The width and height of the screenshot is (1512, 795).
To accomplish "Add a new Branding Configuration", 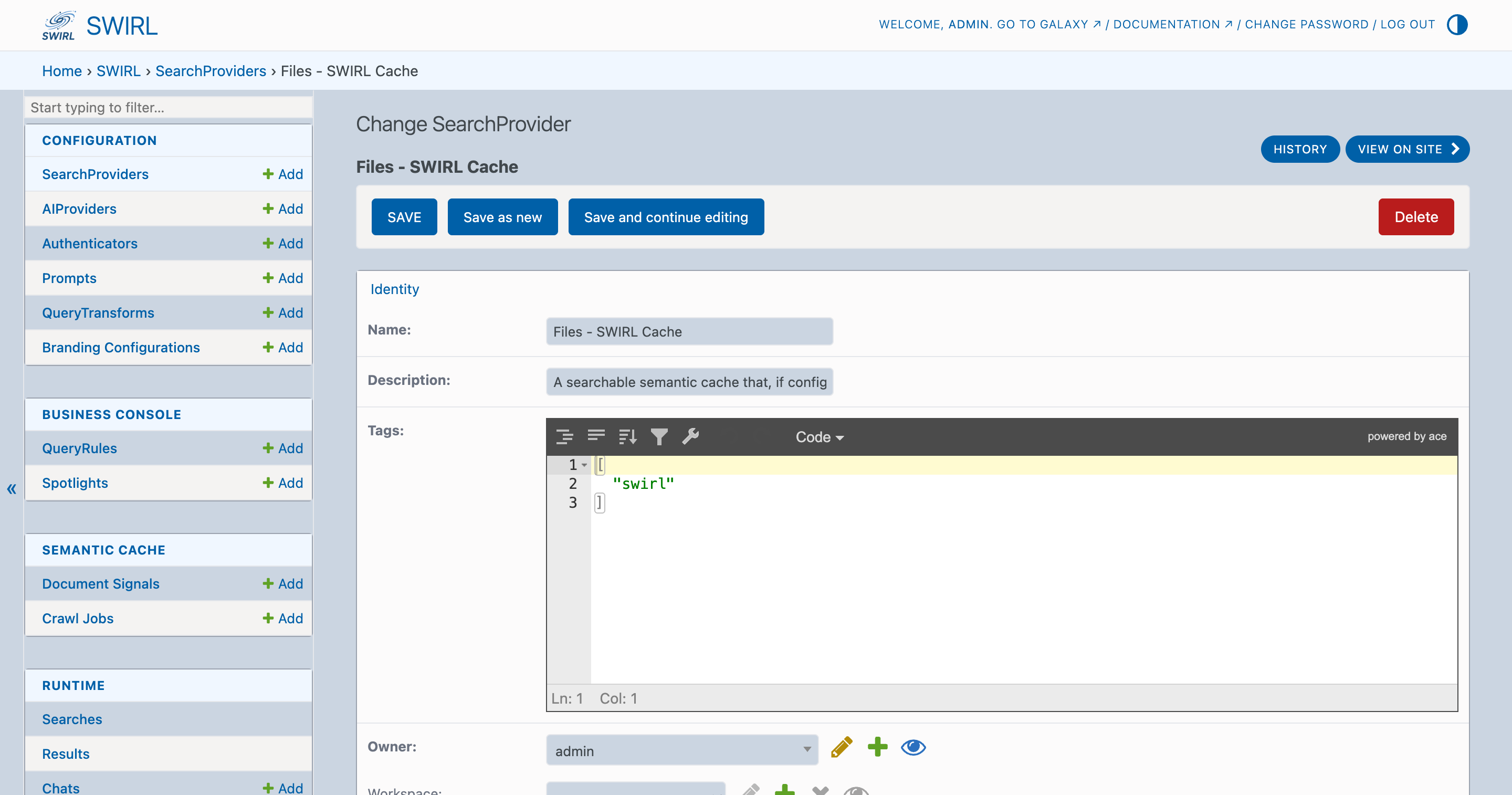I will click(x=283, y=348).
